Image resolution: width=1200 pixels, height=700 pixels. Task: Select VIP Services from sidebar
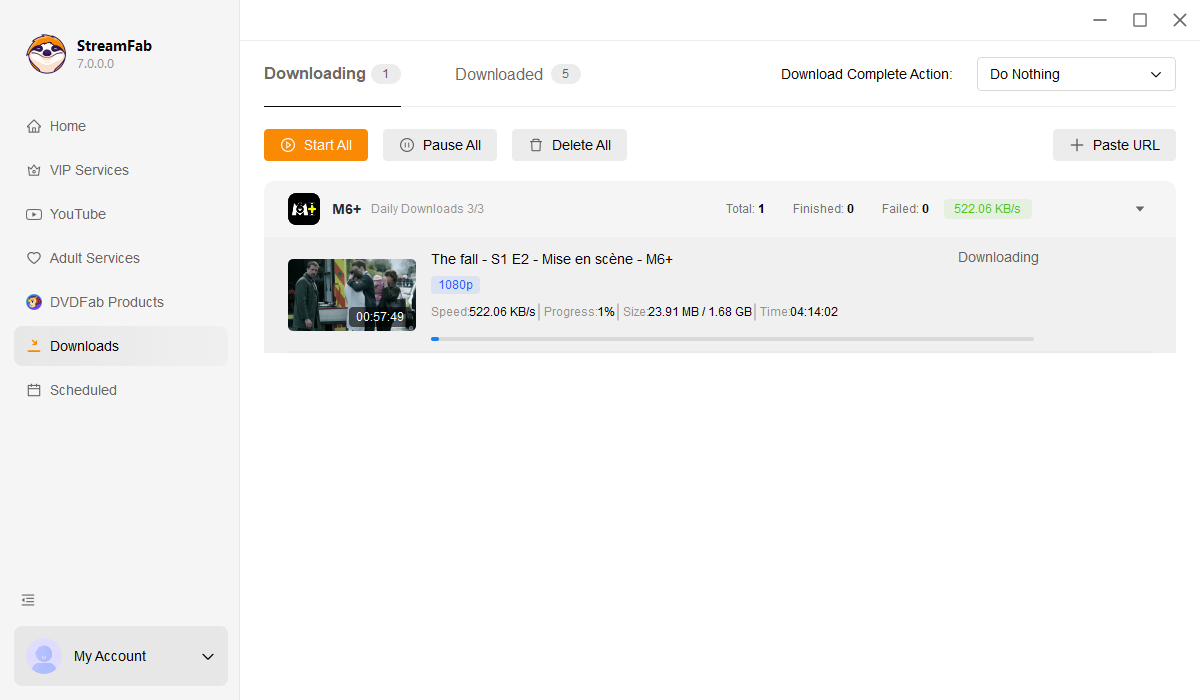coord(88,170)
